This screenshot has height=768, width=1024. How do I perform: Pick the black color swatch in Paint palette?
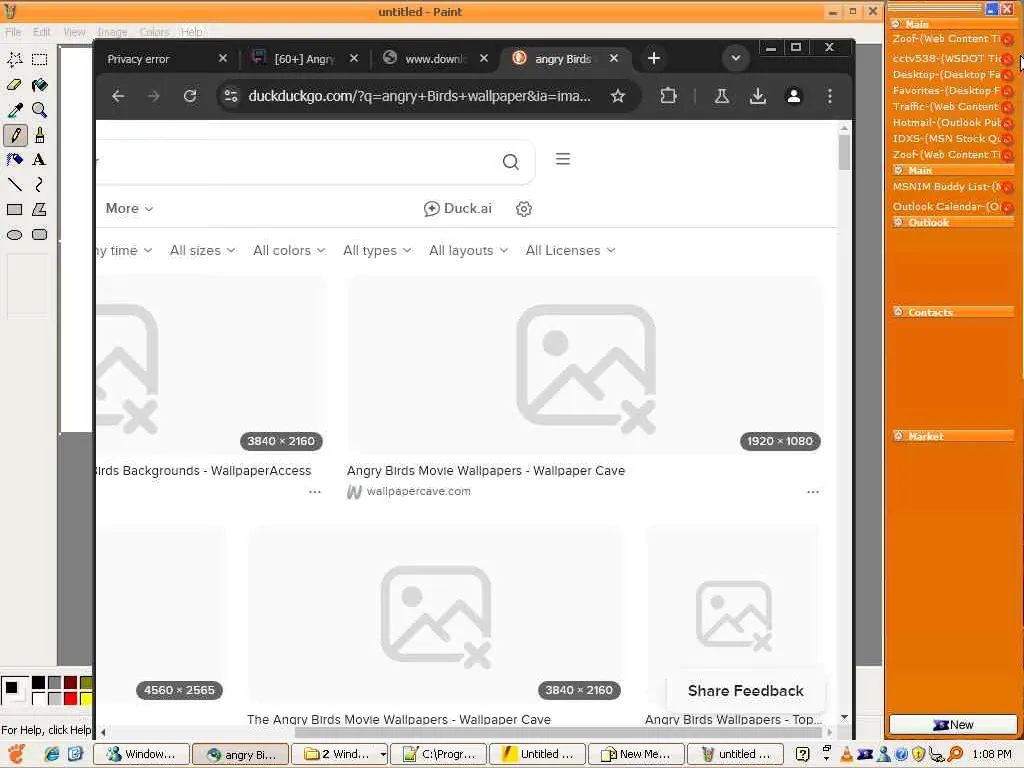(39, 683)
